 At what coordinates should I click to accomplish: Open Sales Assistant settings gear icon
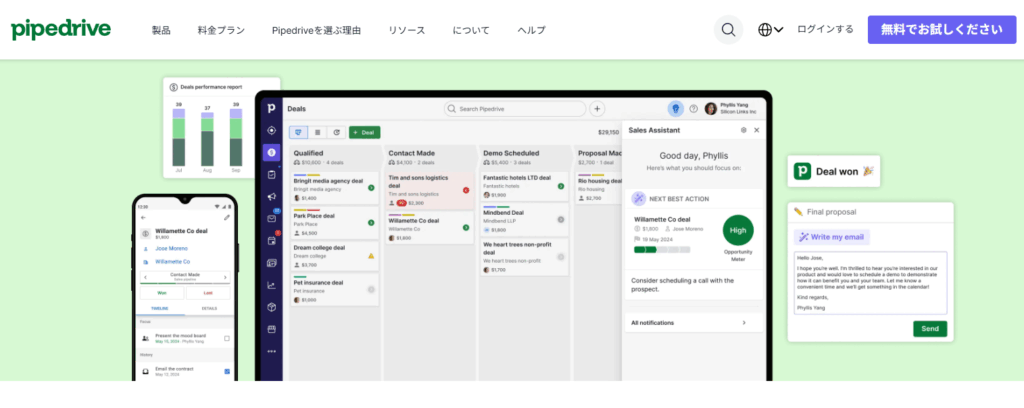[x=743, y=130]
